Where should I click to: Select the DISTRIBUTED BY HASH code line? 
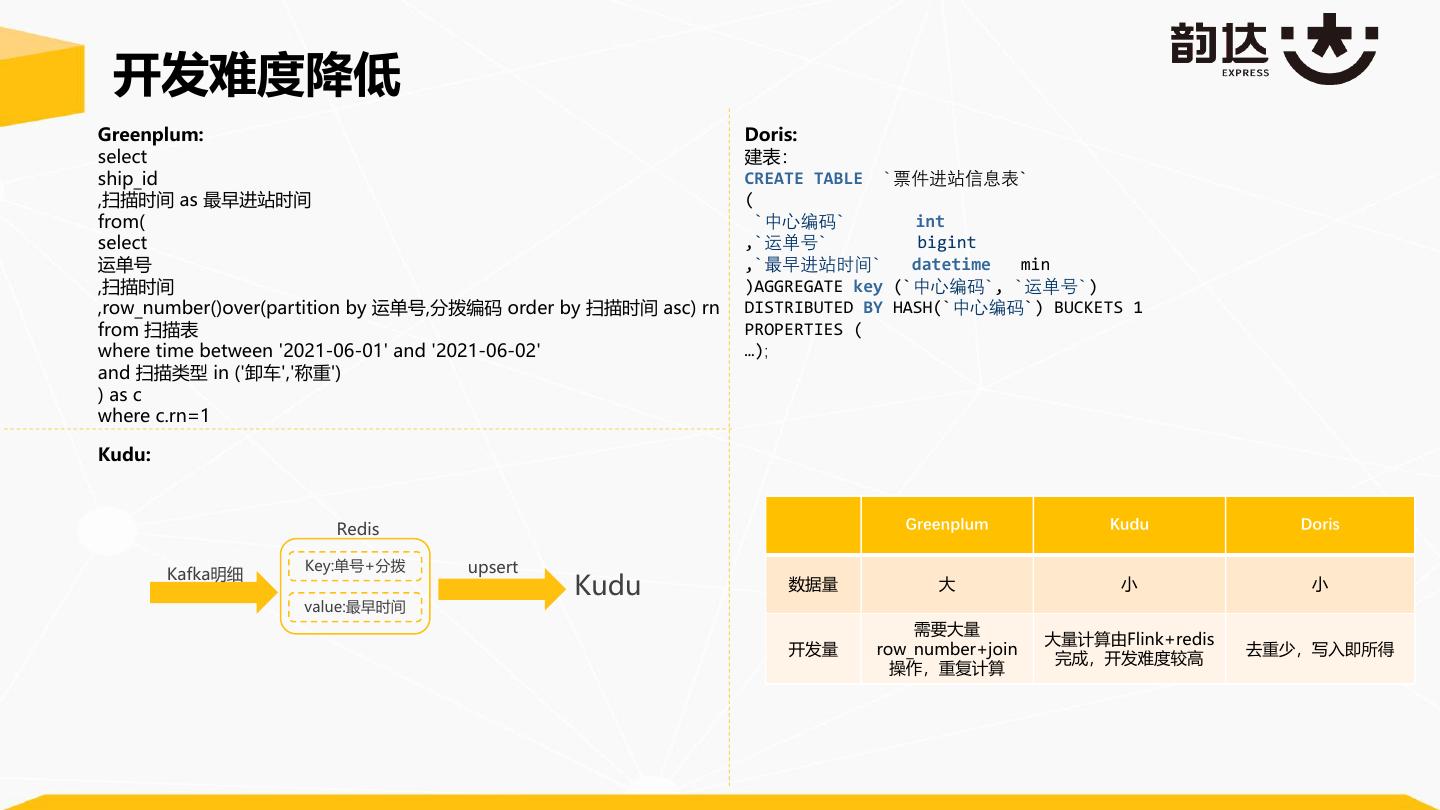[x=942, y=308]
